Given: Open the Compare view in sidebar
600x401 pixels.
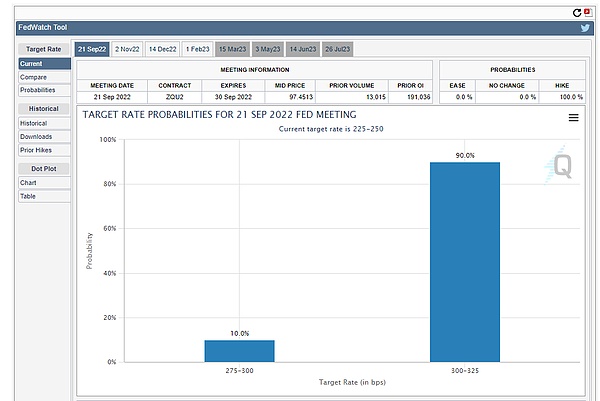Looking at the screenshot, I should click(44, 77).
